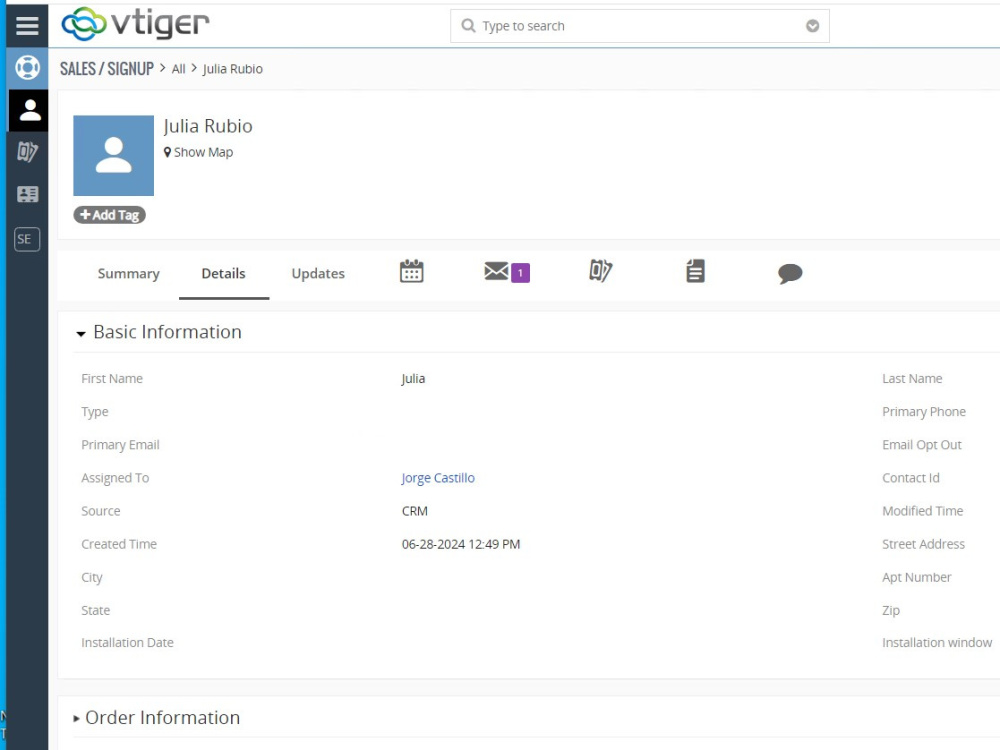This screenshot has width=1000, height=750.
Task: Select the Details tab
Action: [x=224, y=274]
